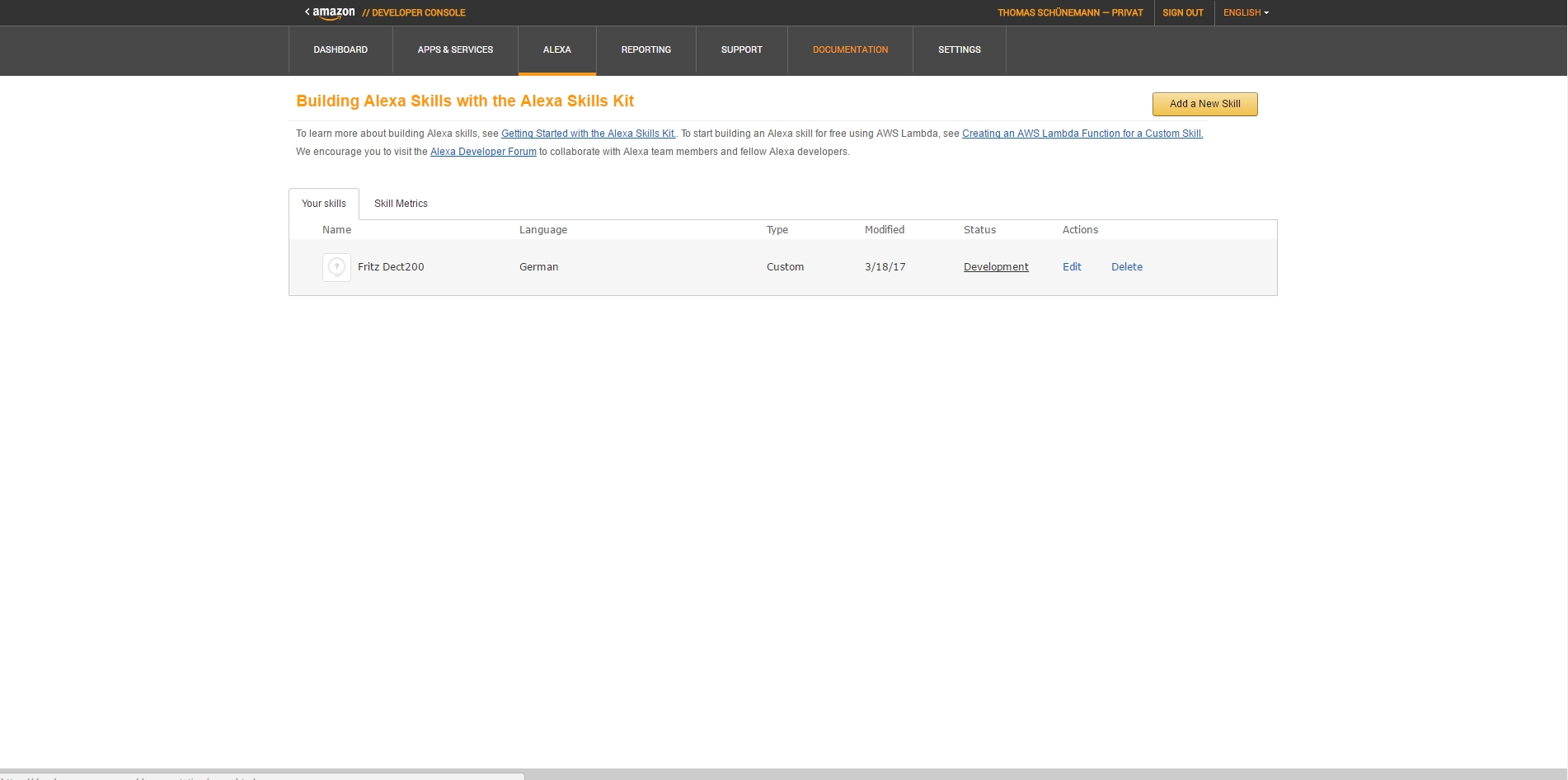Go to Apps & Services
The height and width of the screenshot is (780, 1568).
[x=455, y=49]
